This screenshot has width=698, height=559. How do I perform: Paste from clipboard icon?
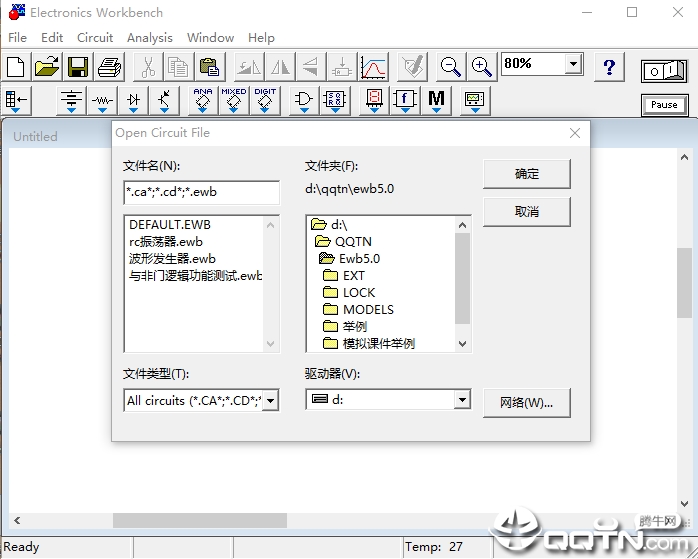(x=210, y=67)
